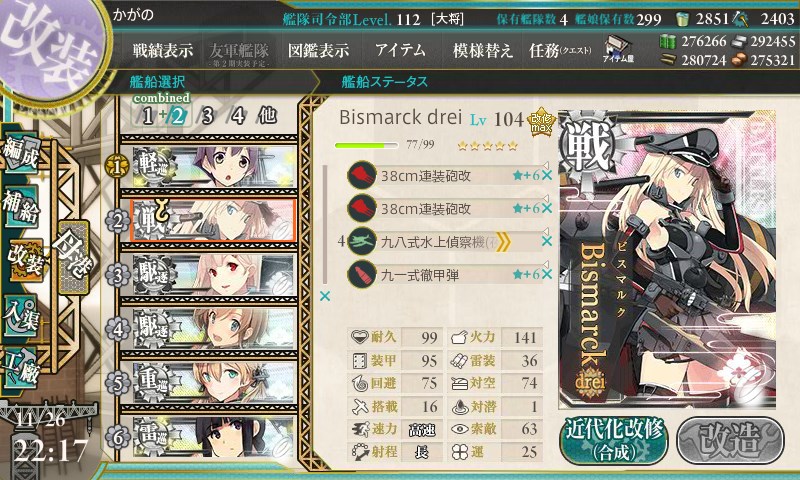Image resolution: width=800 pixels, height=480 pixels.
Task: Click the 母港 home port button
Action: 74,258
